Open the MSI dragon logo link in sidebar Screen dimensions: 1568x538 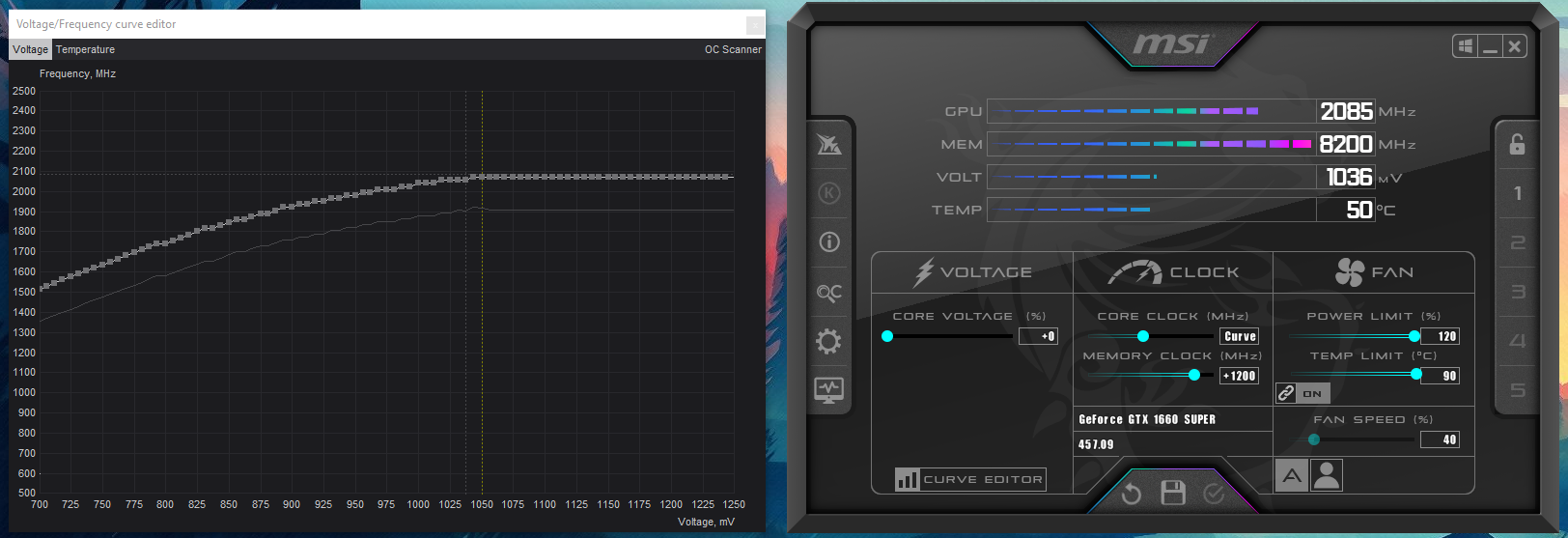pos(829,145)
